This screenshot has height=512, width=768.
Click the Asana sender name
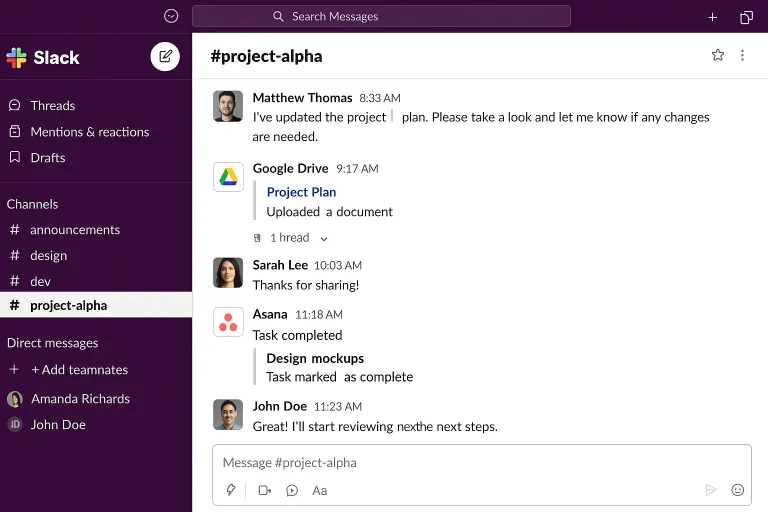[x=270, y=314]
